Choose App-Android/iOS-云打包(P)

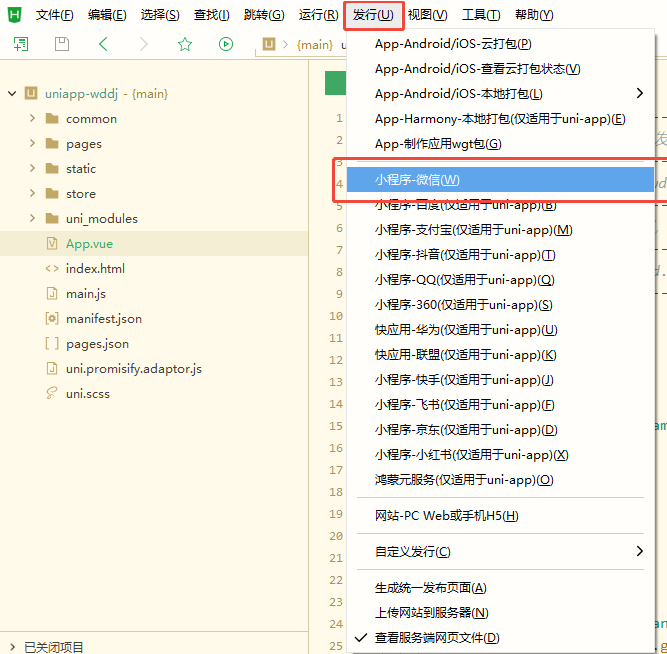500,44
